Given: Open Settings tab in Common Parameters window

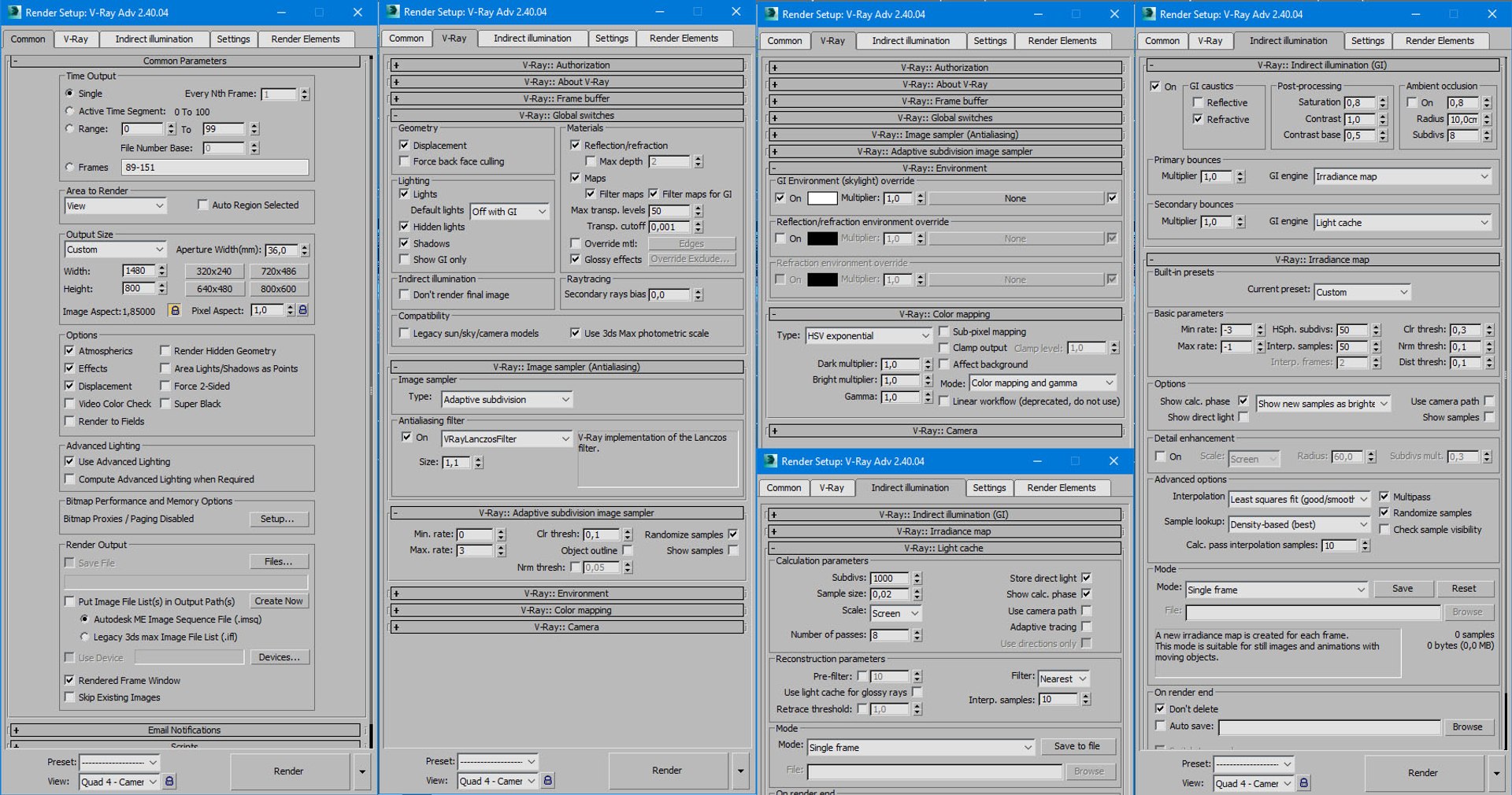Looking at the screenshot, I should 233,39.
